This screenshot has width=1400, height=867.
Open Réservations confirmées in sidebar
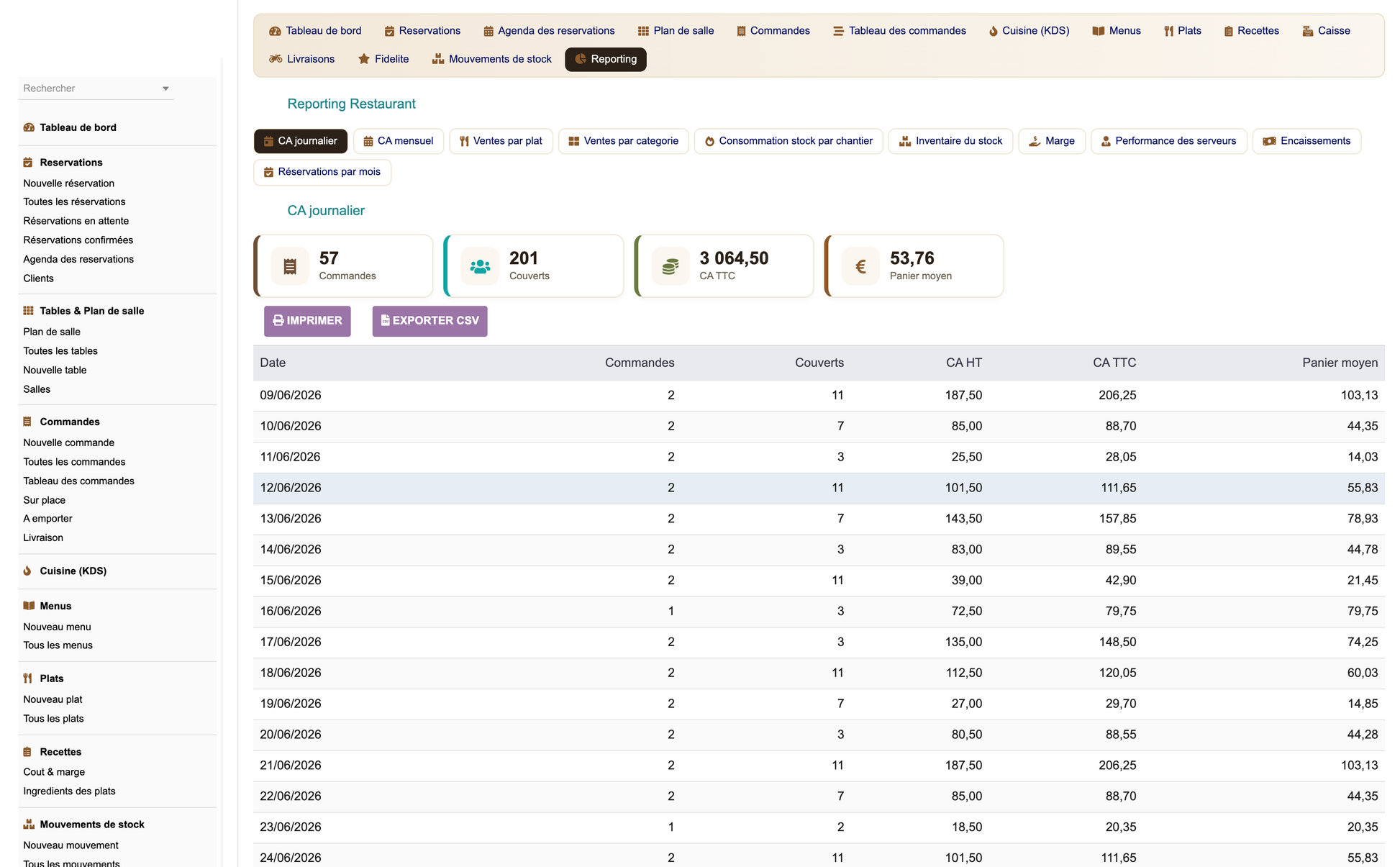pyautogui.click(x=78, y=240)
